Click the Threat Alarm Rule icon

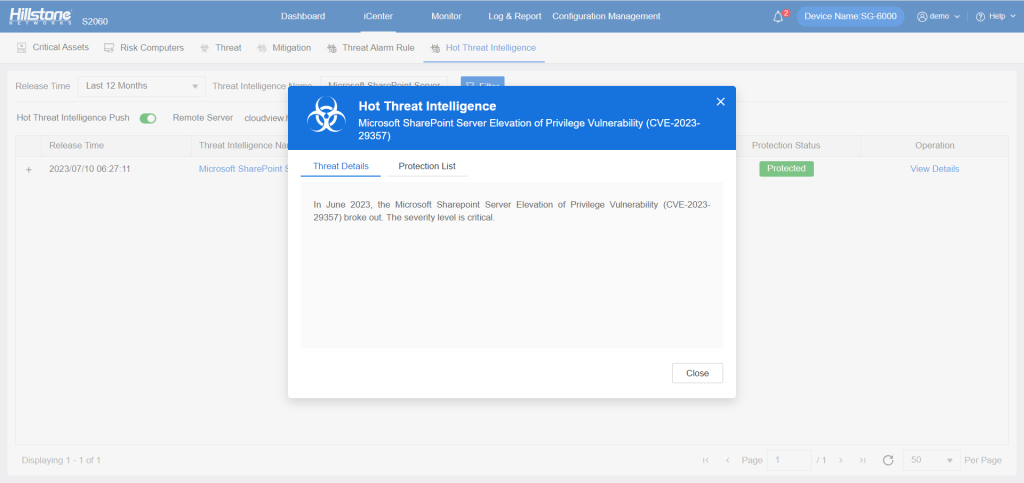332,48
